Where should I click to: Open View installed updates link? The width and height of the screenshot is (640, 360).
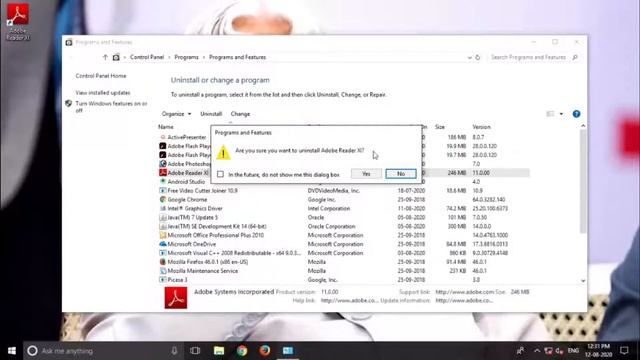103,93
